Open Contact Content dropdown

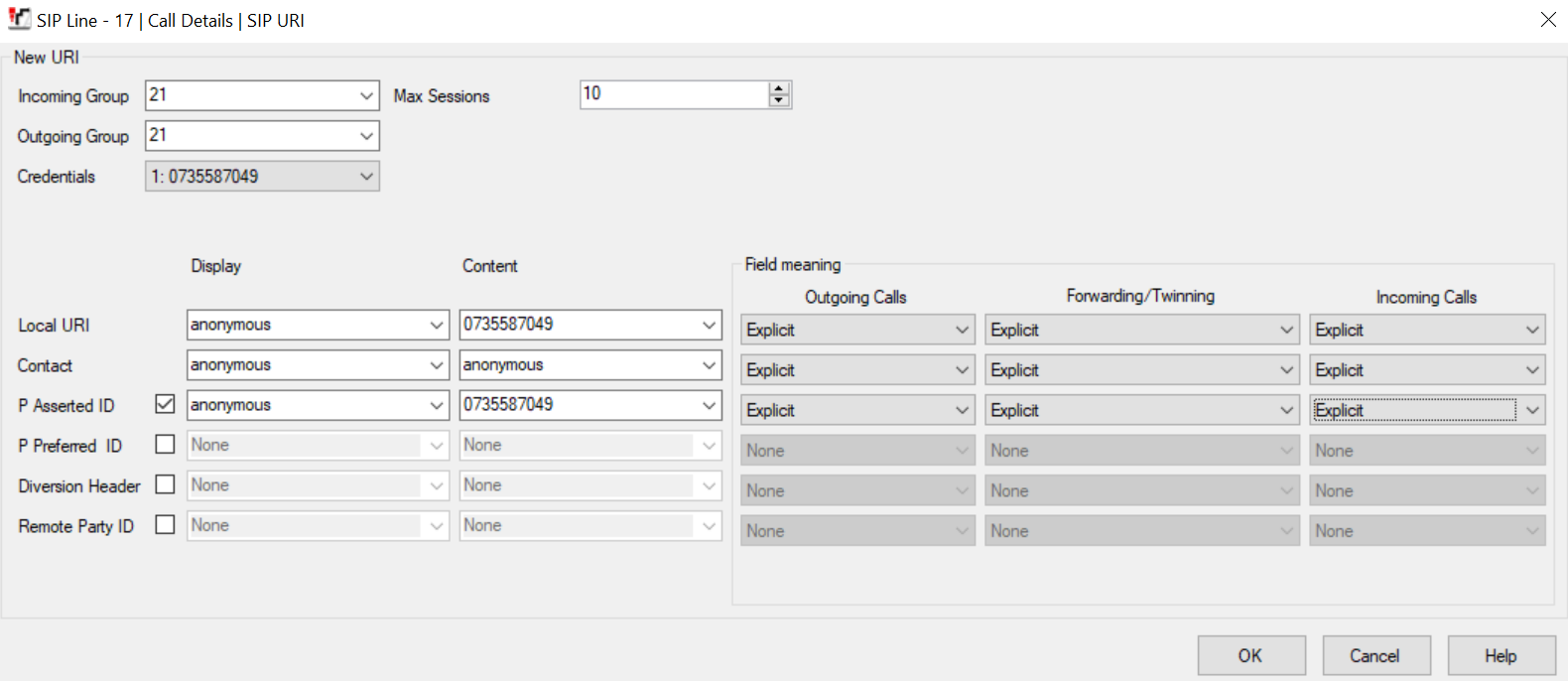pyautogui.click(x=709, y=365)
